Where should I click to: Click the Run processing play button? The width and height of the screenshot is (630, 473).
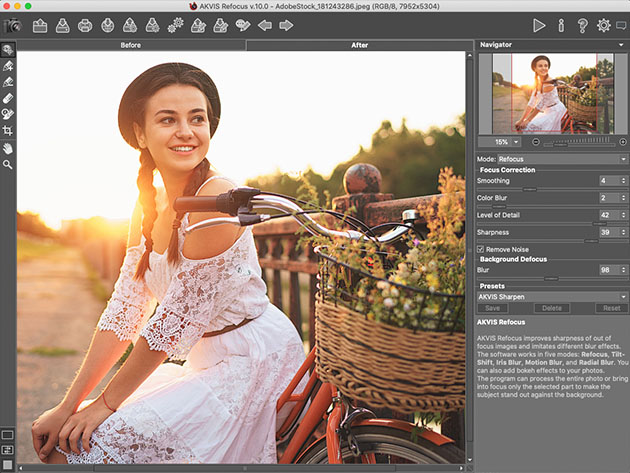[539, 25]
